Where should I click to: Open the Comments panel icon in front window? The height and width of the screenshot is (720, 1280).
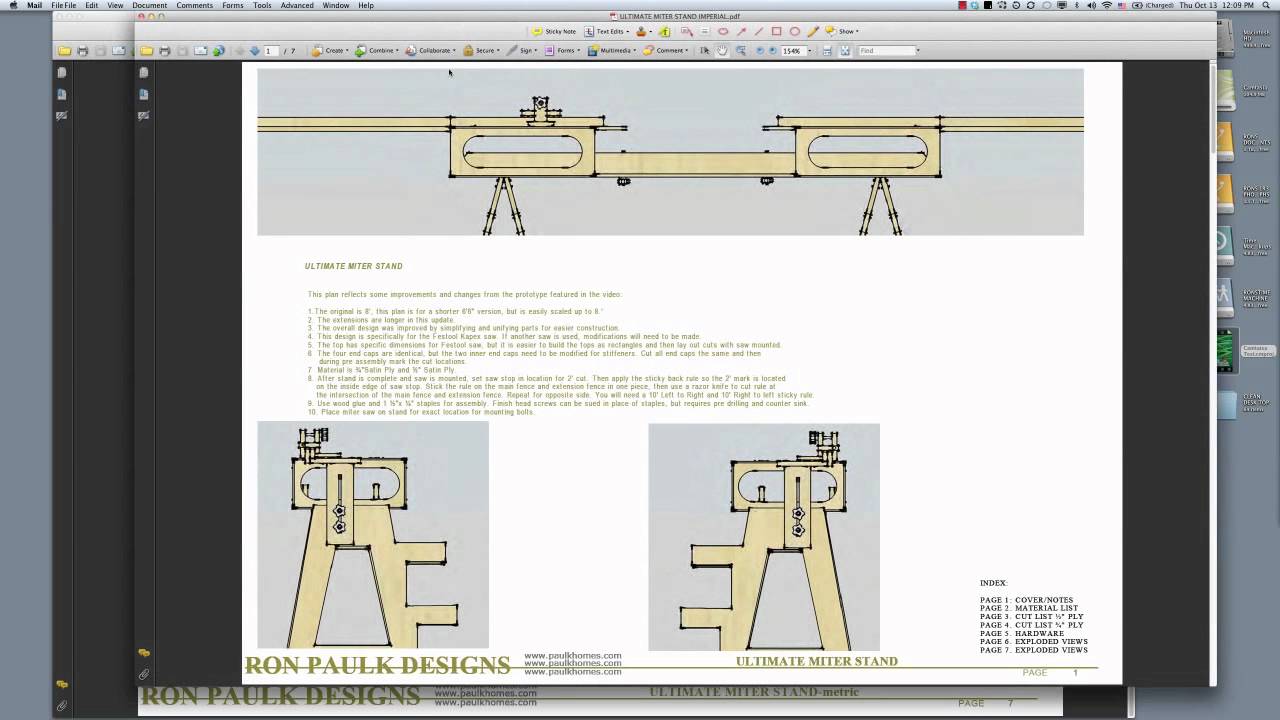click(x=144, y=653)
